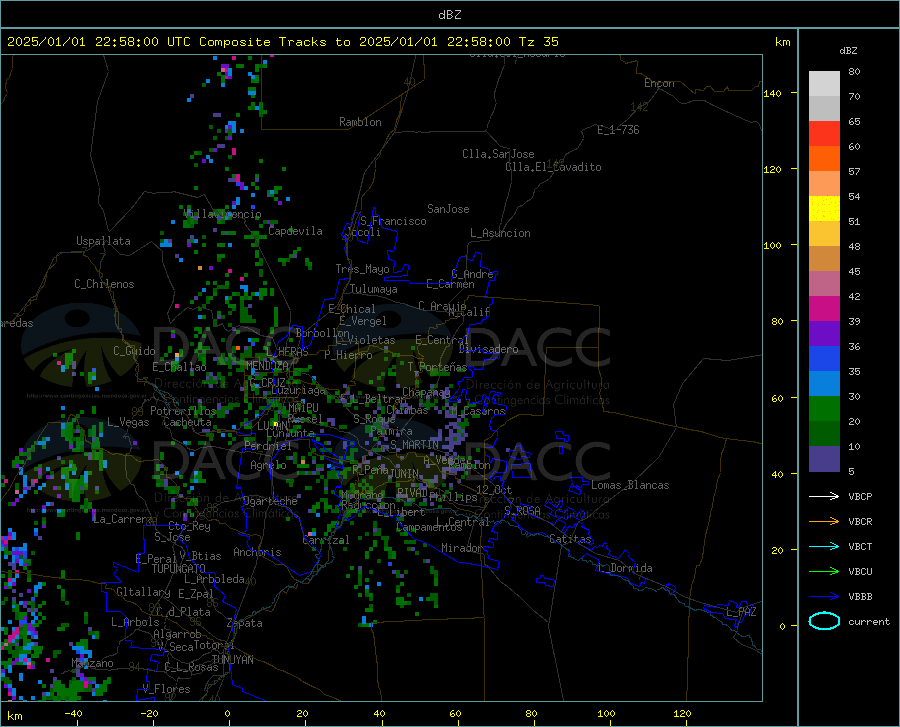Viewport: 900px width, 727px height.
Task: Pick the purple 39–36 dBZ swatch
Action: pyautogui.click(x=824, y=334)
